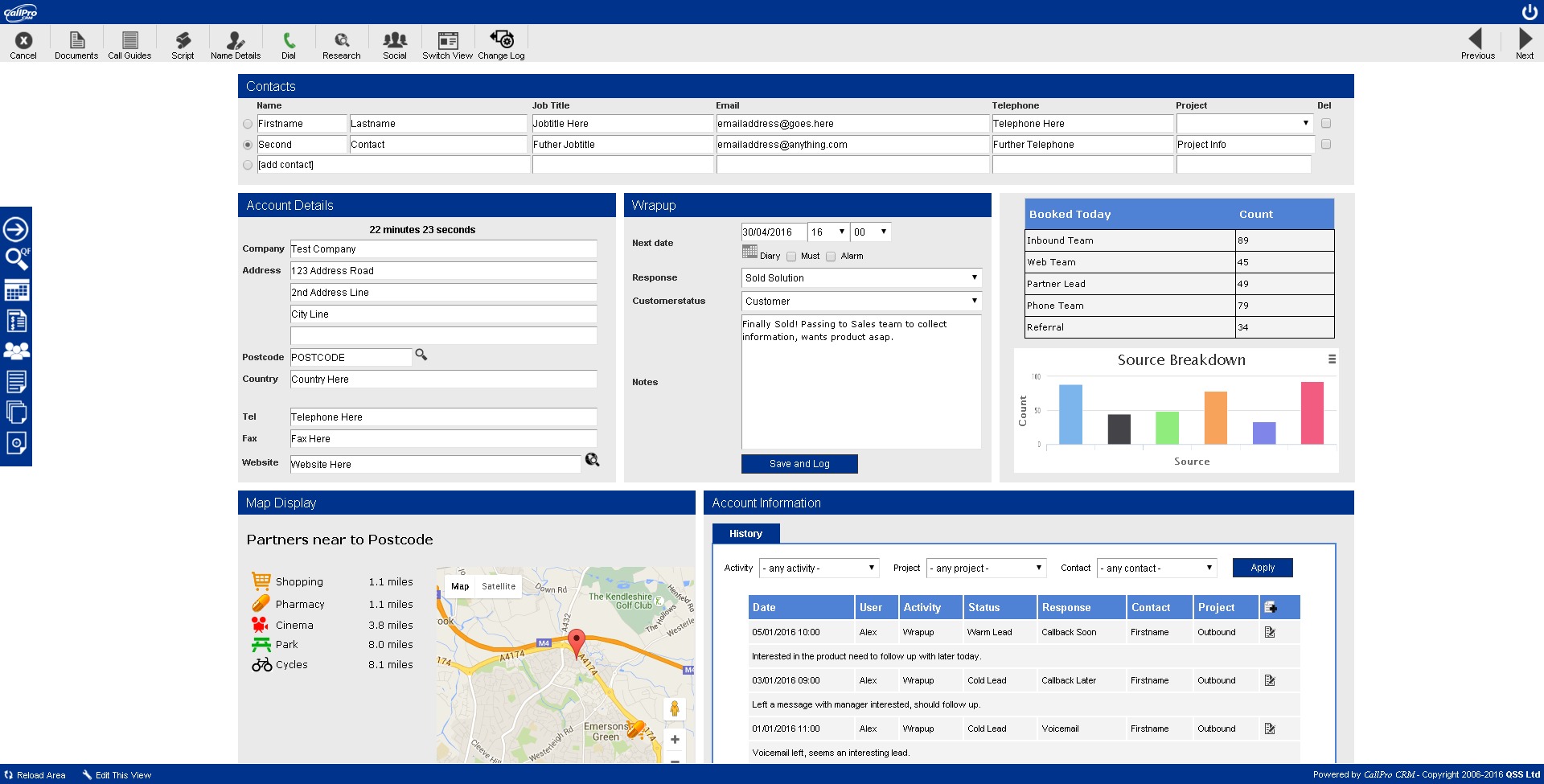Open the any activity filter dropdown
The image size is (1544, 784).
819,569
